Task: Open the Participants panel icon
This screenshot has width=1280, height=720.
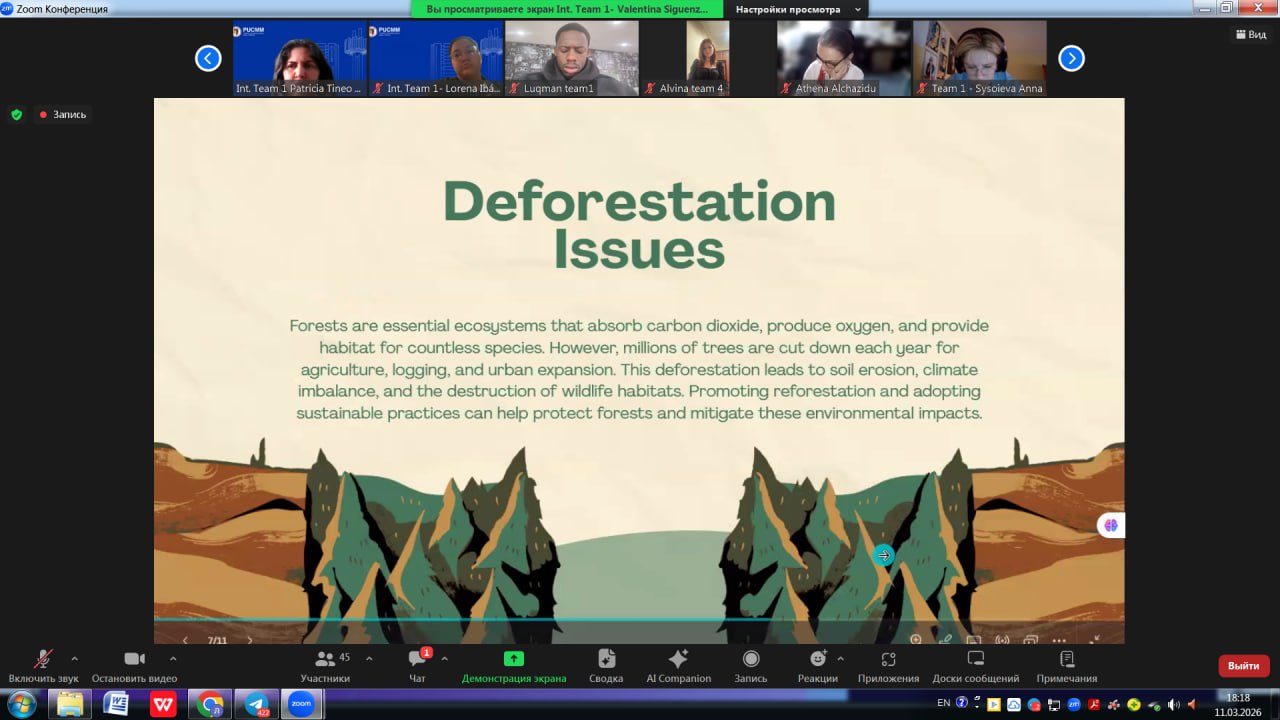Action: pyautogui.click(x=325, y=660)
